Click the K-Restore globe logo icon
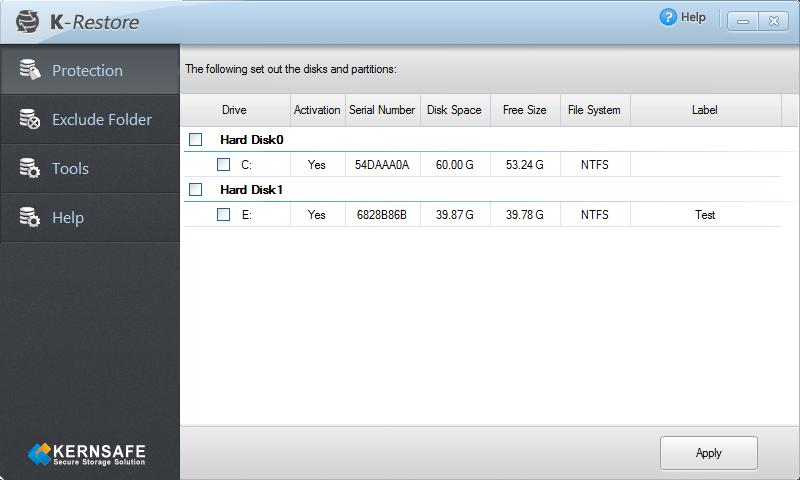Screen dimensions: 800x480 click(27, 21)
